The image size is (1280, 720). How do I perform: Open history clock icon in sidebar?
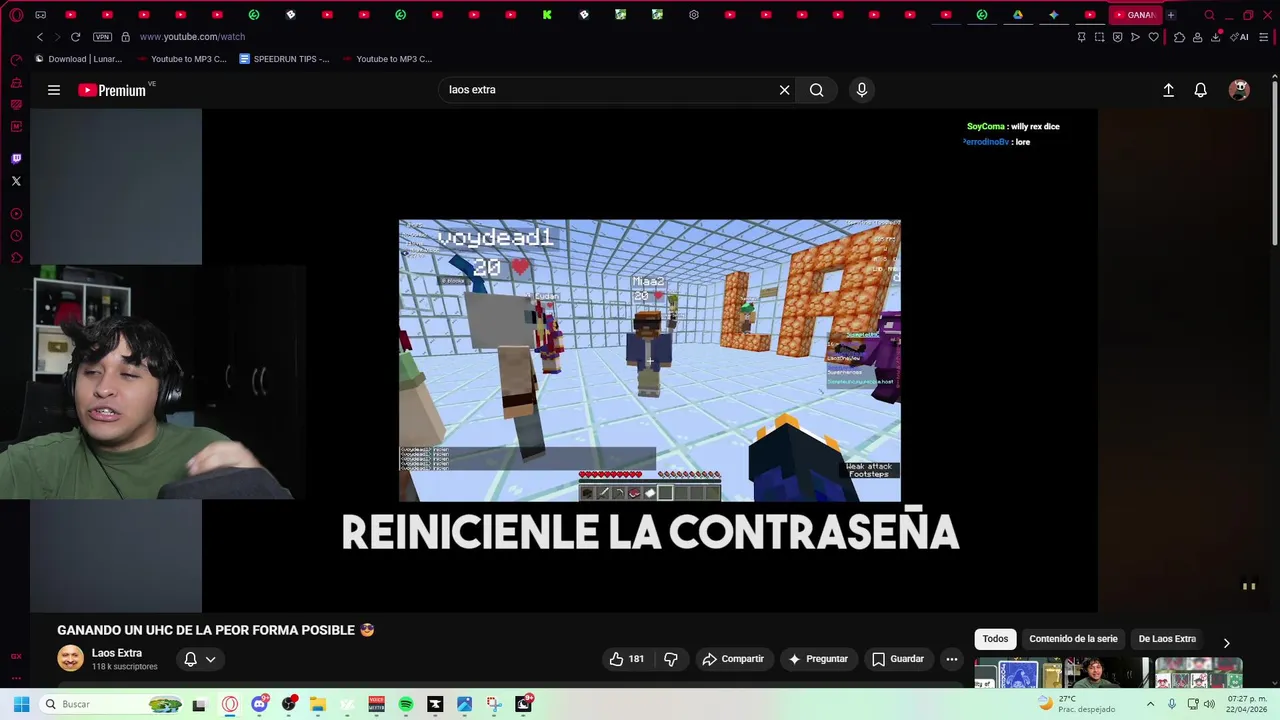pyautogui.click(x=16, y=236)
